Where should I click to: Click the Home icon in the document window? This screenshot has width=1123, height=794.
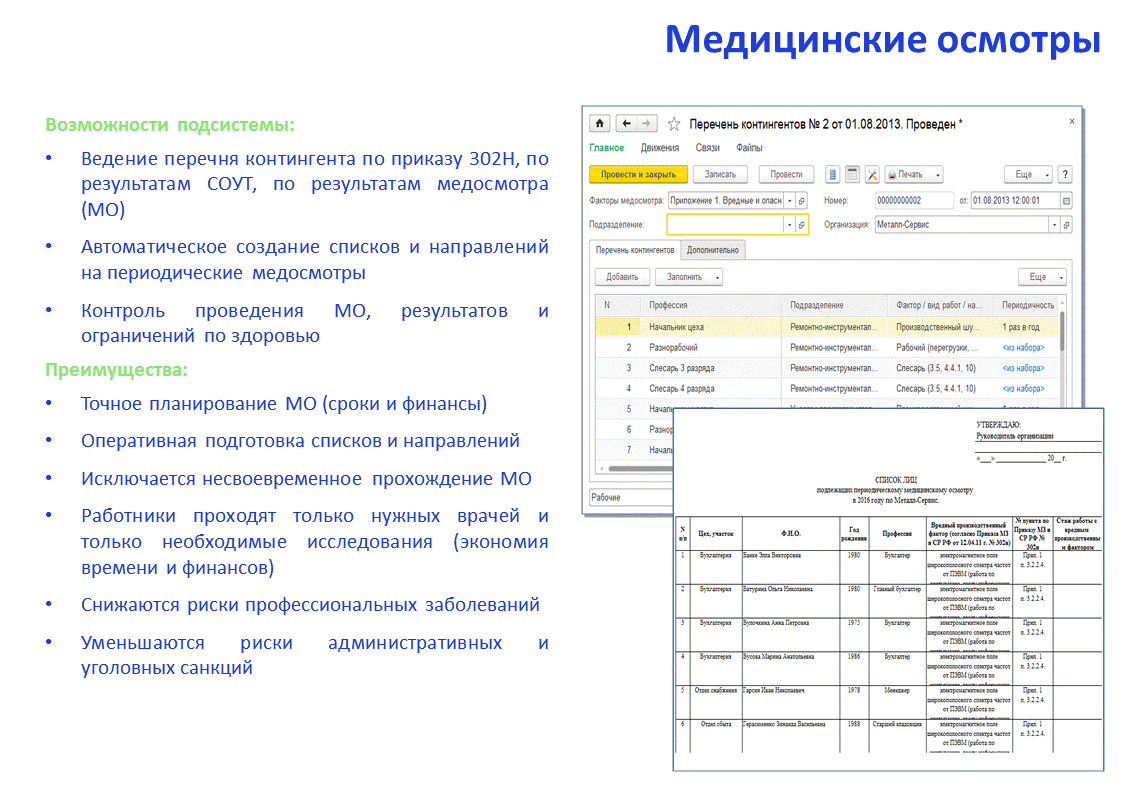coord(599,124)
